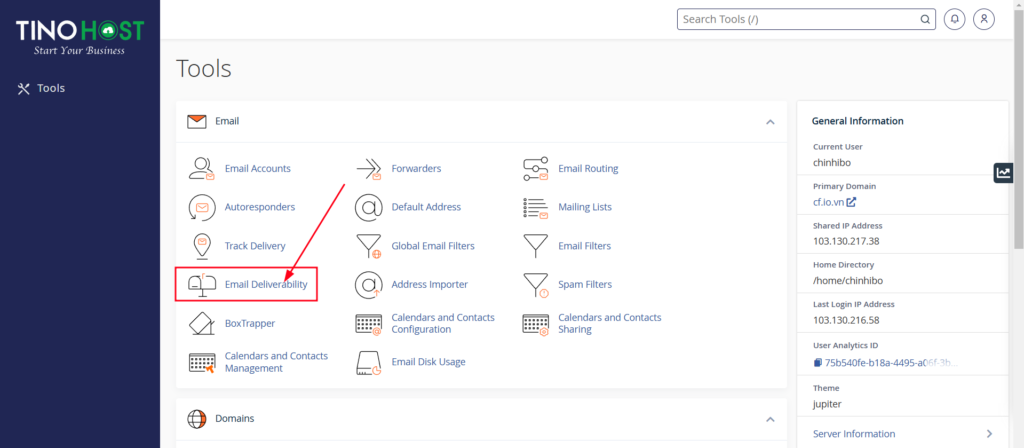1024x448 pixels.
Task: Open the BoxTrapper icon
Action: 202,323
